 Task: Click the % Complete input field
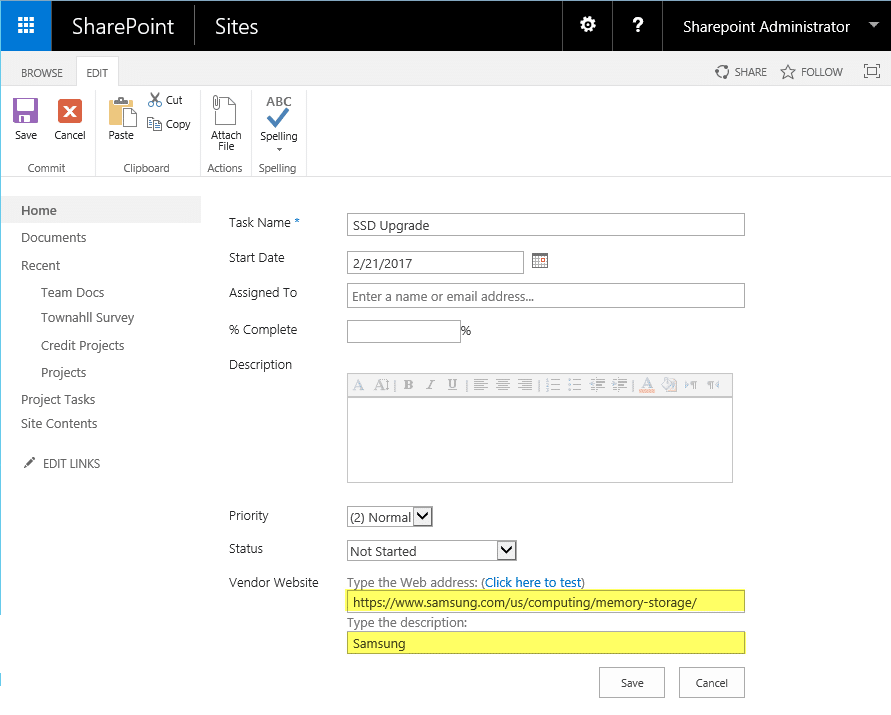tap(403, 330)
